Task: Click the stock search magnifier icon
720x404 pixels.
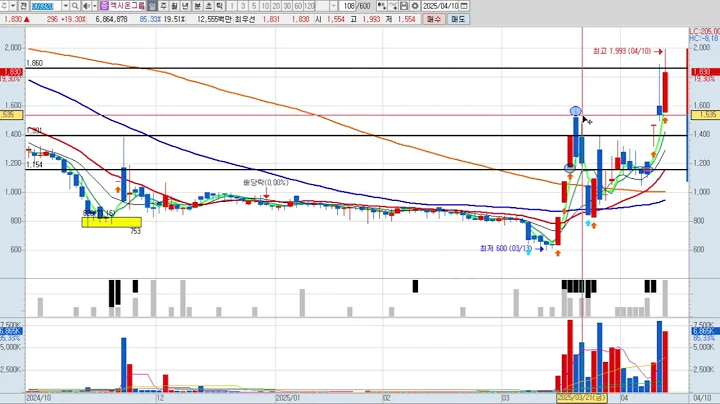Action: (75, 6)
